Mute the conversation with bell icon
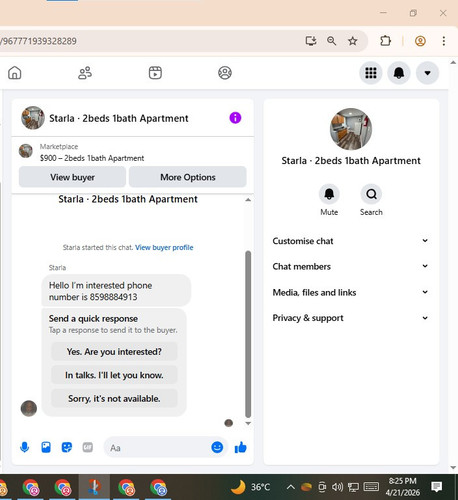 (329, 194)
